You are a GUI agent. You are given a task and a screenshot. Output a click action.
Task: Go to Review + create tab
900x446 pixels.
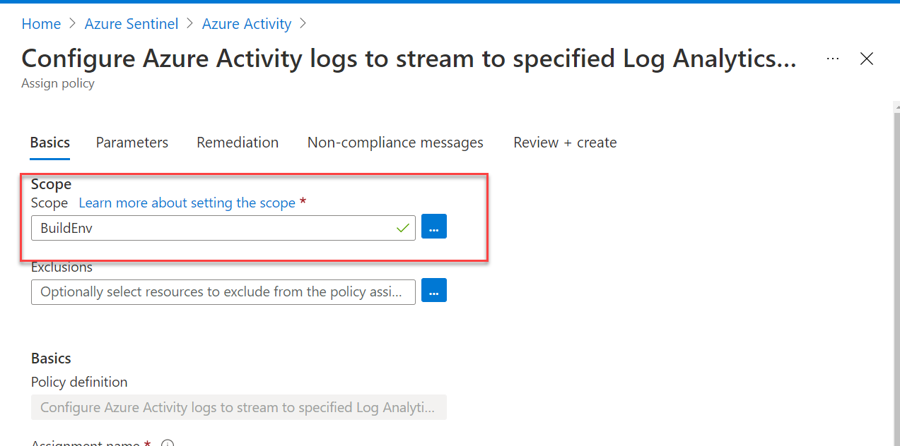pyautogui.click(x=565, y=142)
